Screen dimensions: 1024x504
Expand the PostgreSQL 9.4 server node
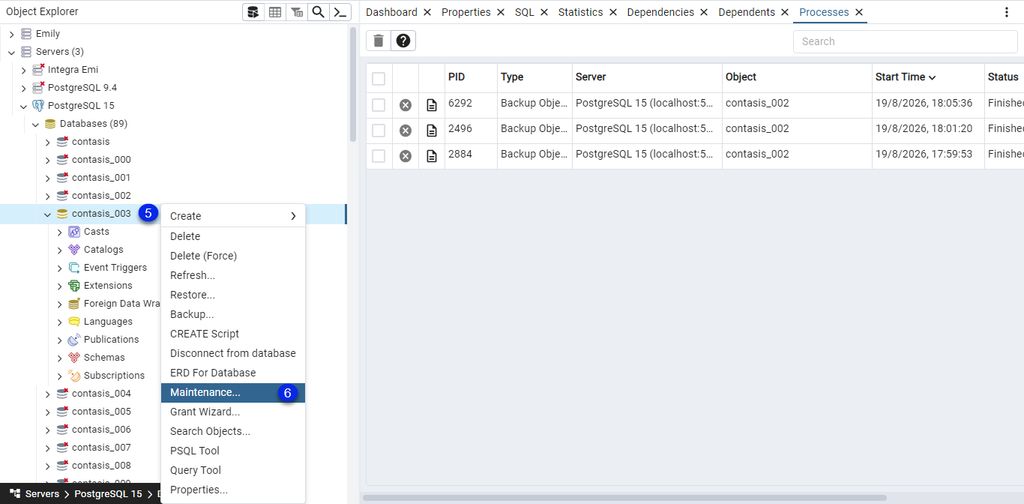coord(24,87)
